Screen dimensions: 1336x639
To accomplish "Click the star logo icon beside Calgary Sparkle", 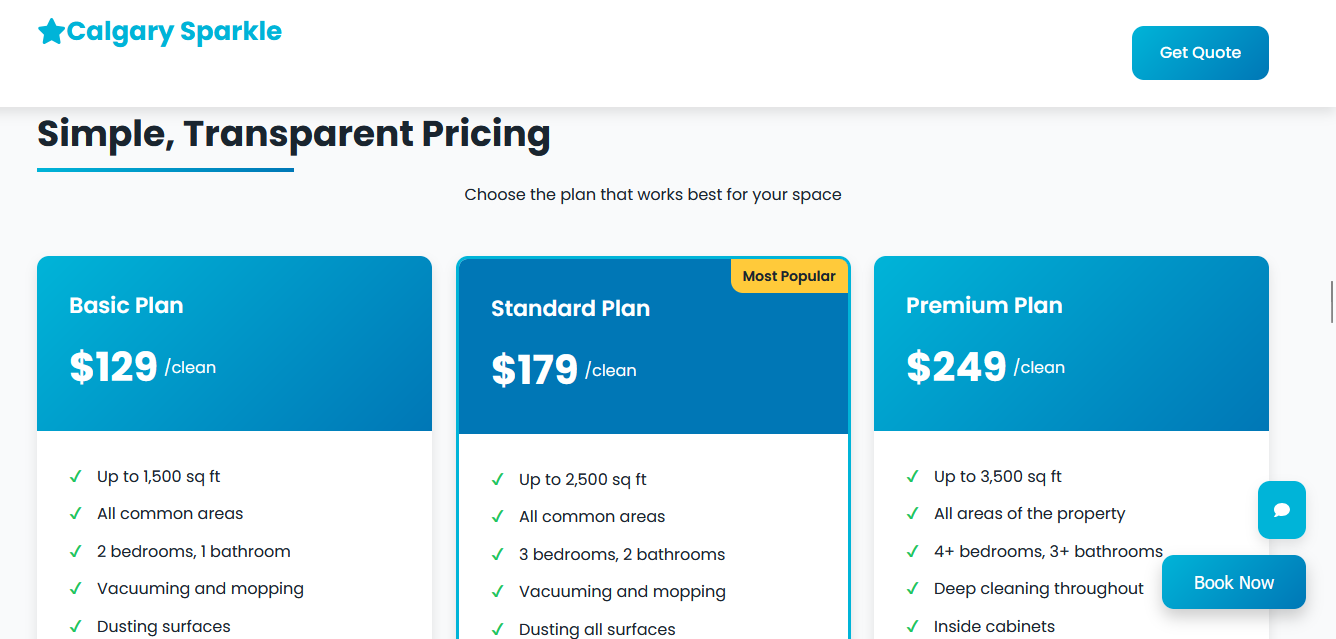I will [x=51, y=32].
